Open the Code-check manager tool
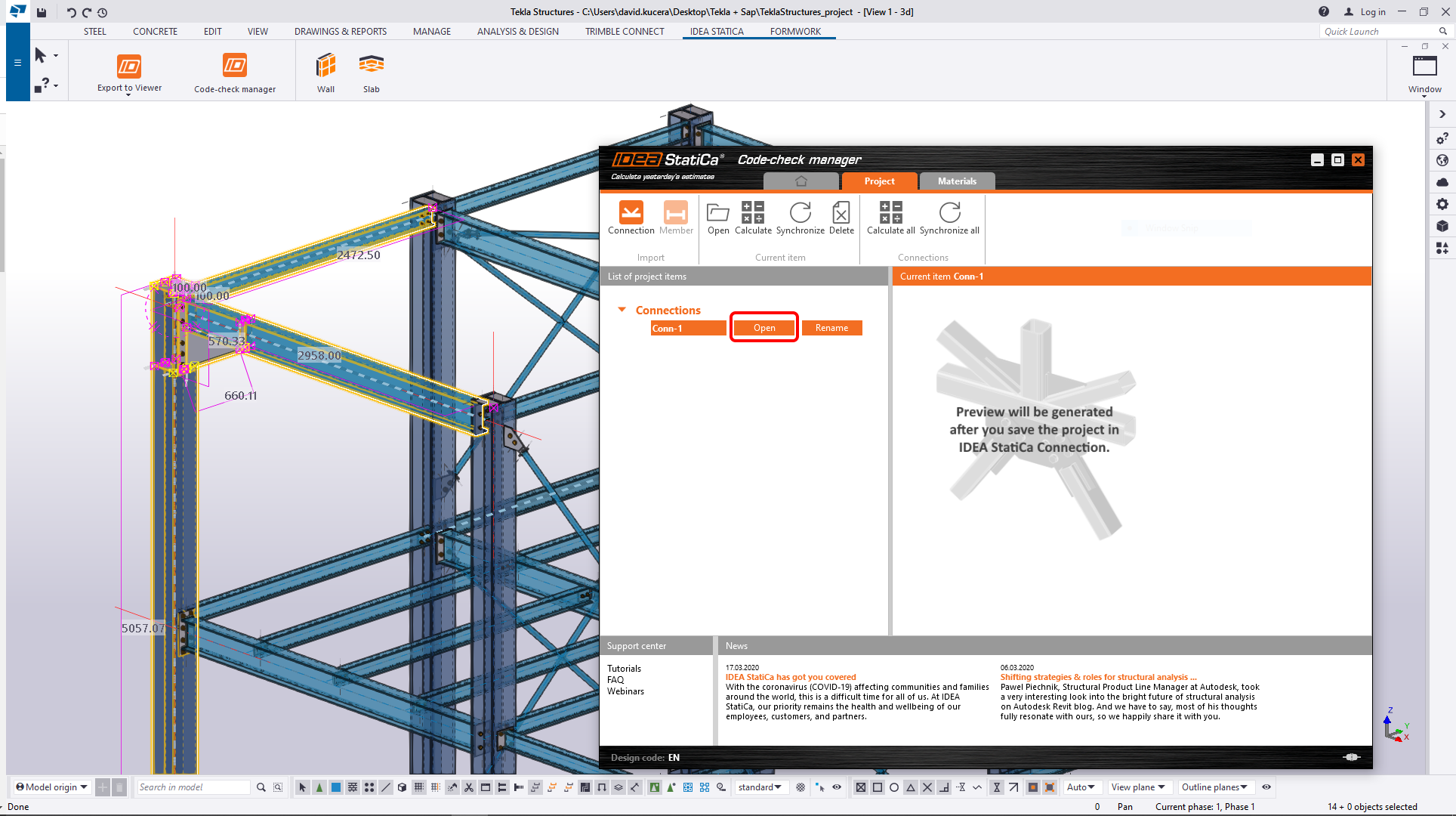The image size is (1456, 816). (234, 72)
